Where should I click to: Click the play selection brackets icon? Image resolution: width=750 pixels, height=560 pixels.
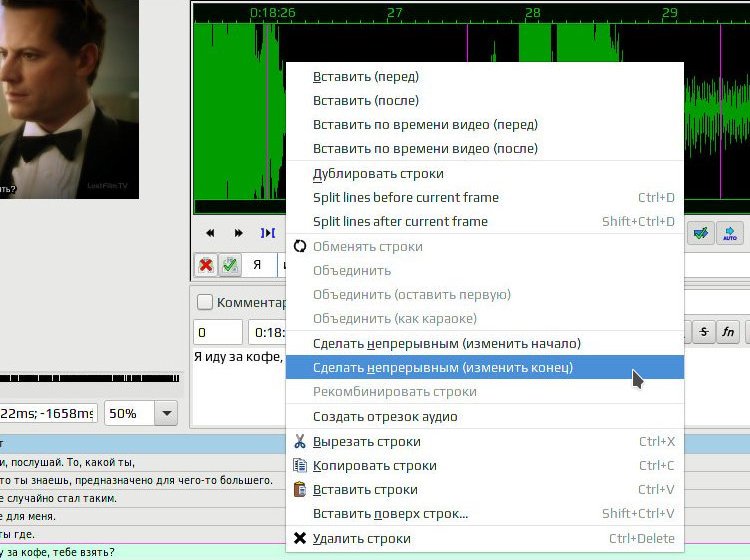coord(267,233)
